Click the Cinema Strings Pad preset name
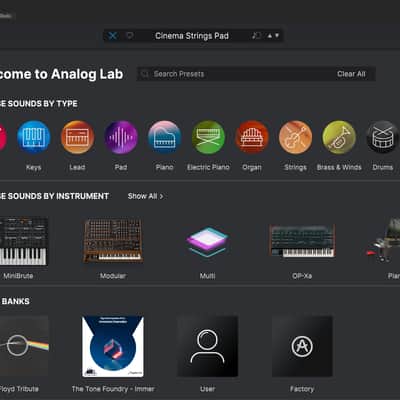 point(192,36)
